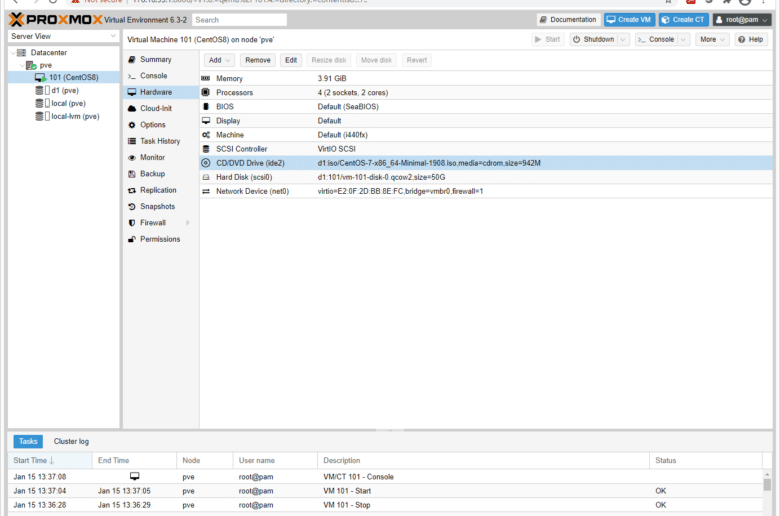Image resolution: width=780 pixels, height=516 pixels.
Task: Open the Shutdown dropdown arrow
Action: point(623,39)
